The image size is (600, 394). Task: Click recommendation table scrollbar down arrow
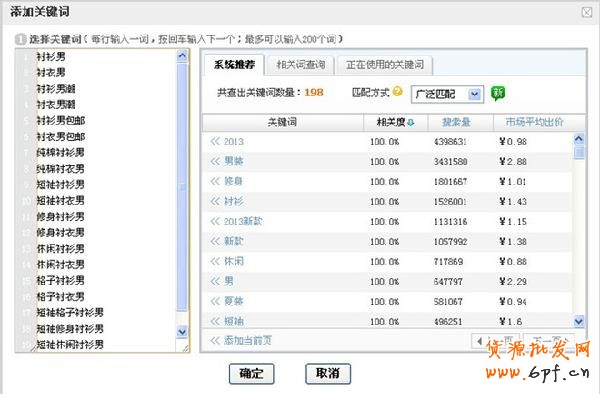[579, 321]
